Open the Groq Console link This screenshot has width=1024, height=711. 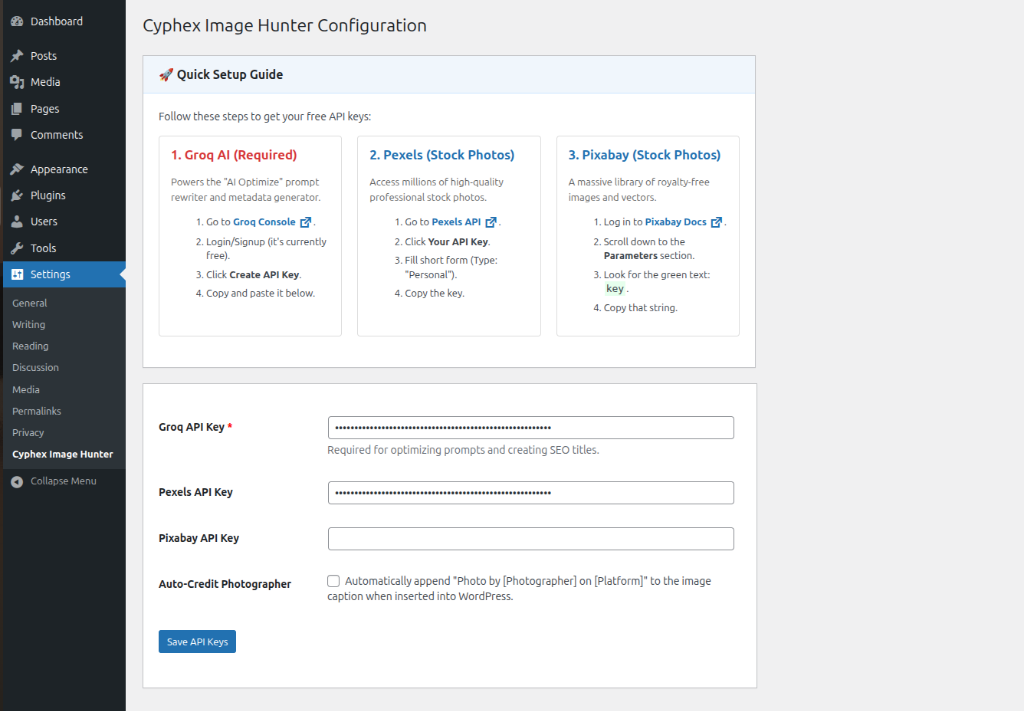point(264,222)
